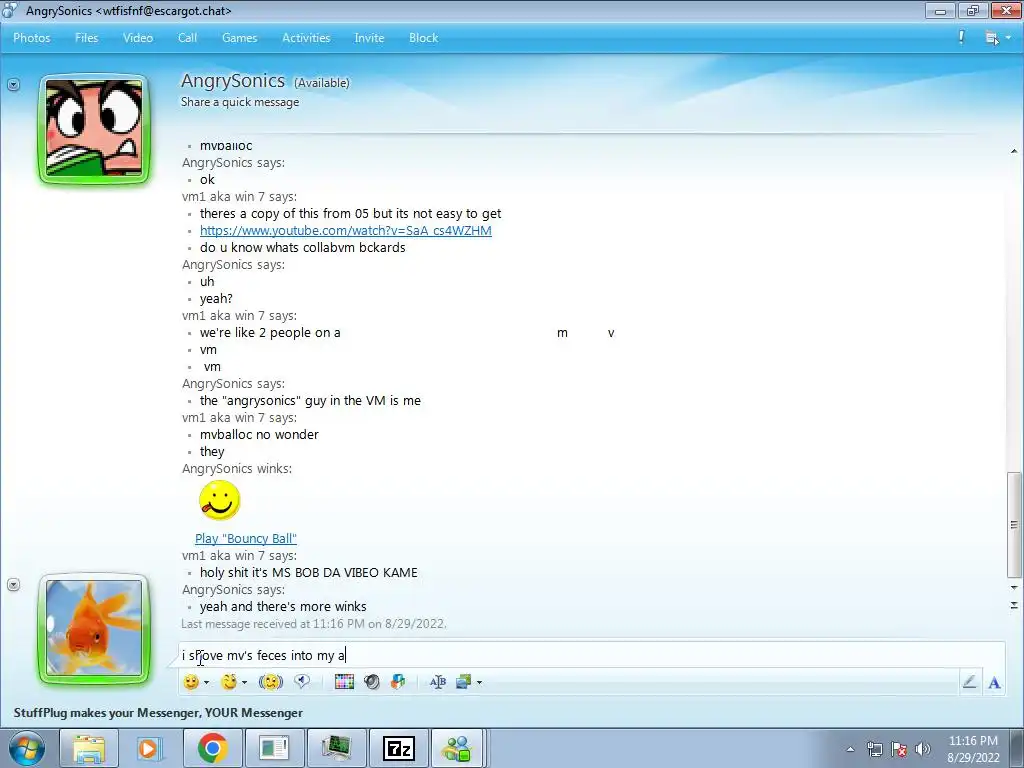This screenshot has width=1024, height=768.
Task: Click the "yeah and there's more winks" message
Action: [283, 607]
